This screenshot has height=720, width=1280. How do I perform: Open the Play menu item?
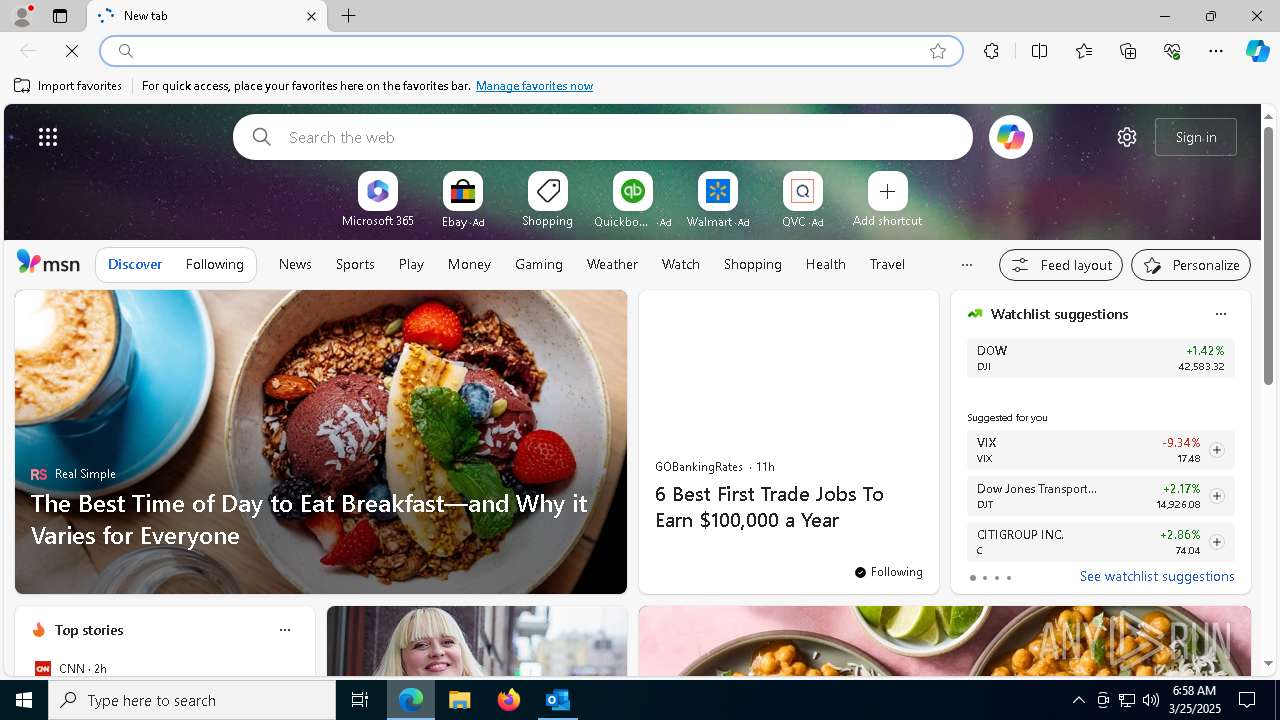[411, 264]
